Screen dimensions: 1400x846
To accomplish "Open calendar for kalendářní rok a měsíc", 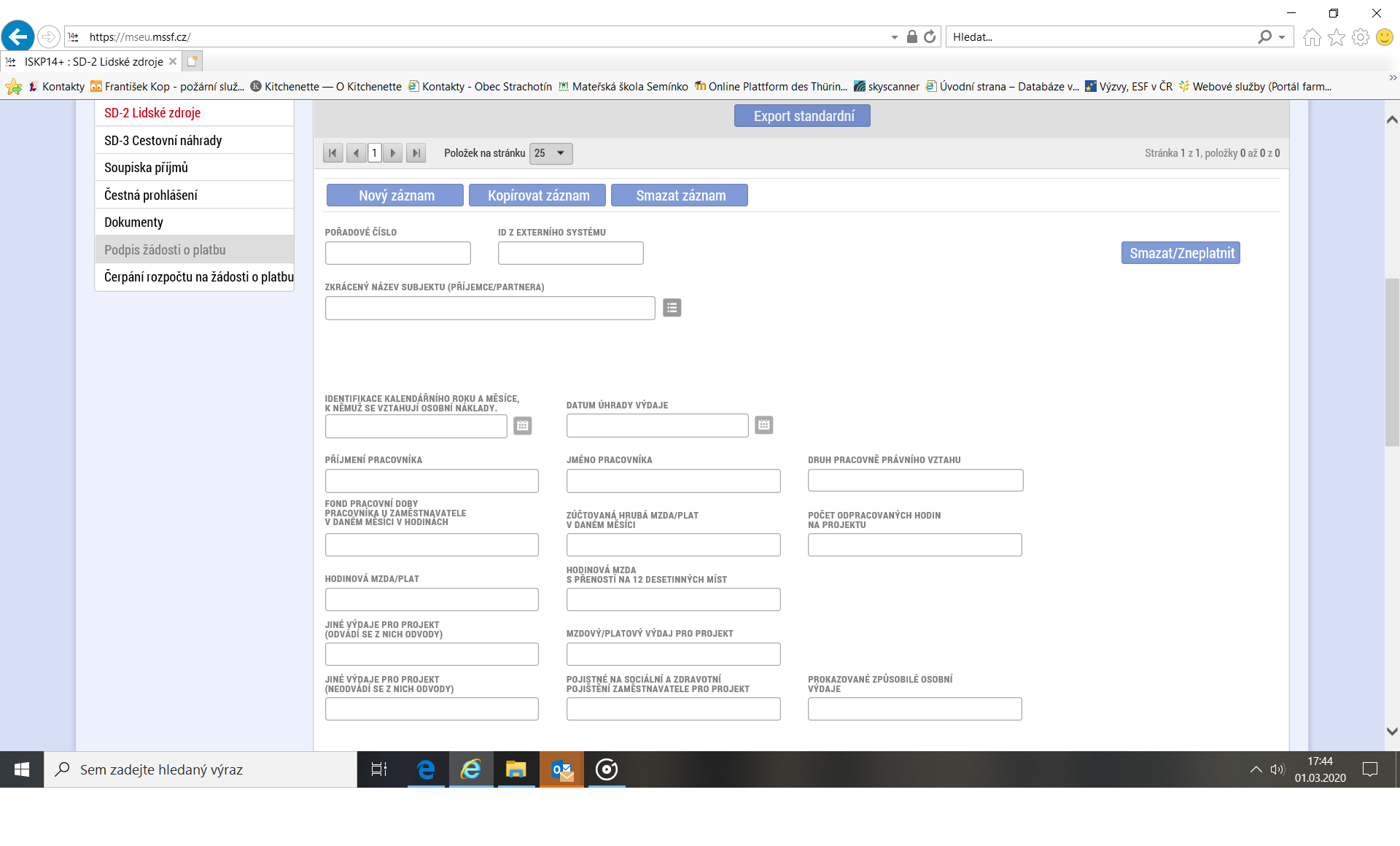I will [x=522, y=426].
